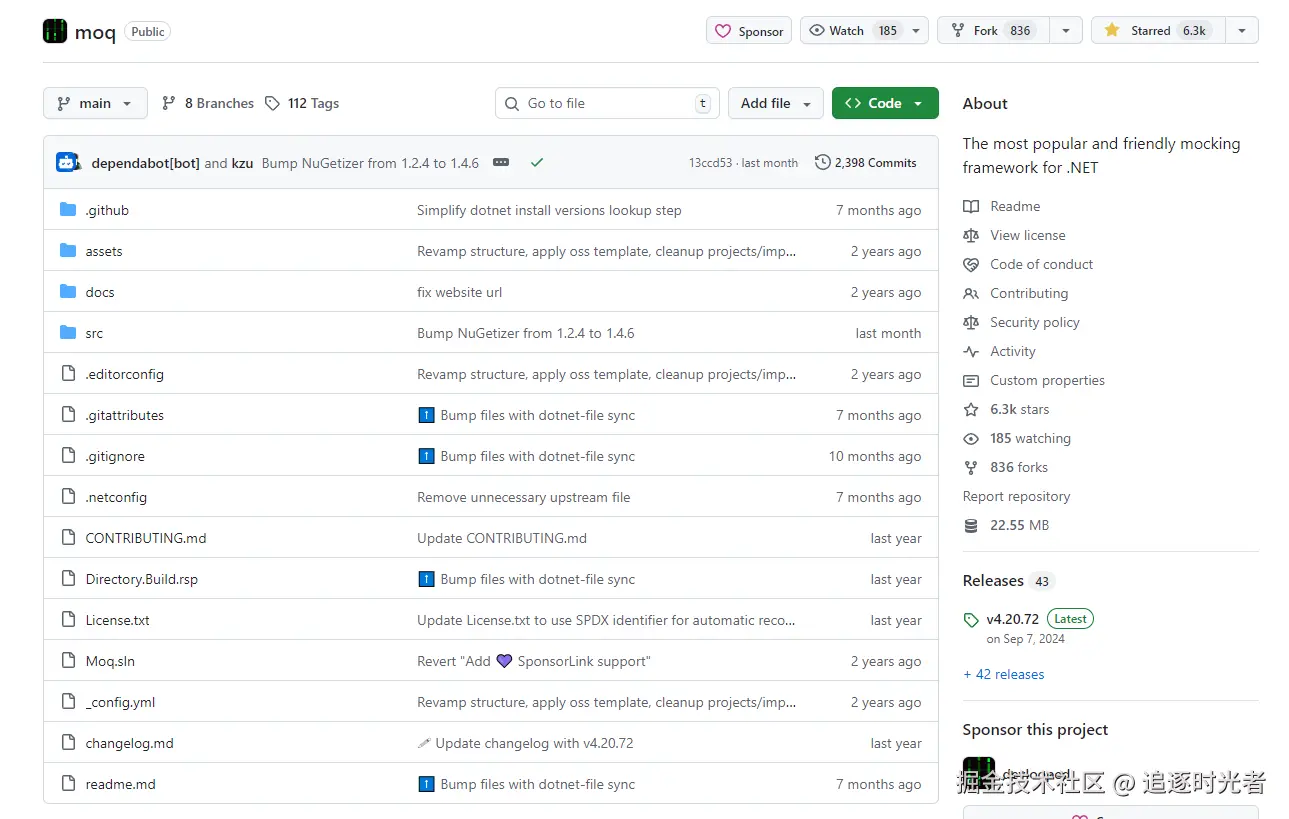Focus the Go to file search field
This screenshot has height=819, width=1289.
(x=607, y=103)
